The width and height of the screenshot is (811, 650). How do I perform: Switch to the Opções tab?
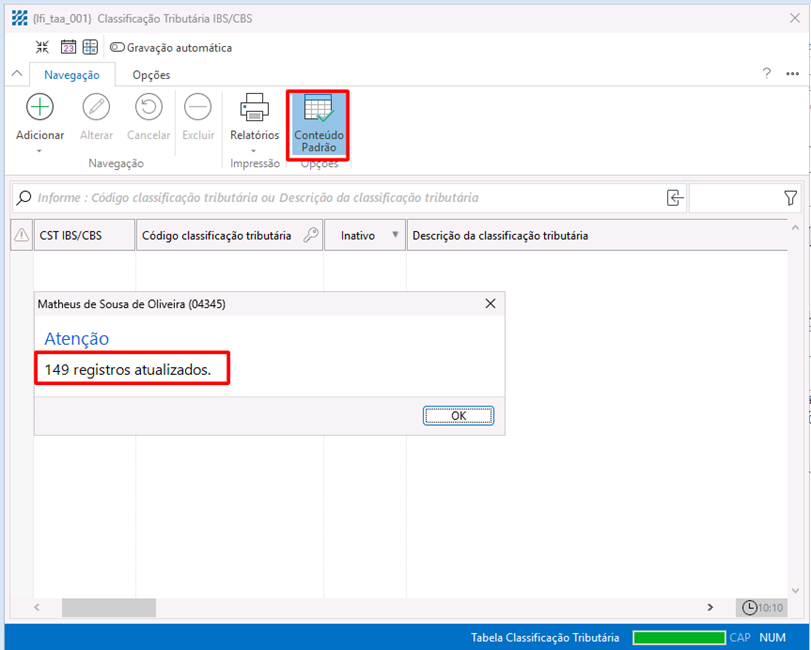click(151, 75)
